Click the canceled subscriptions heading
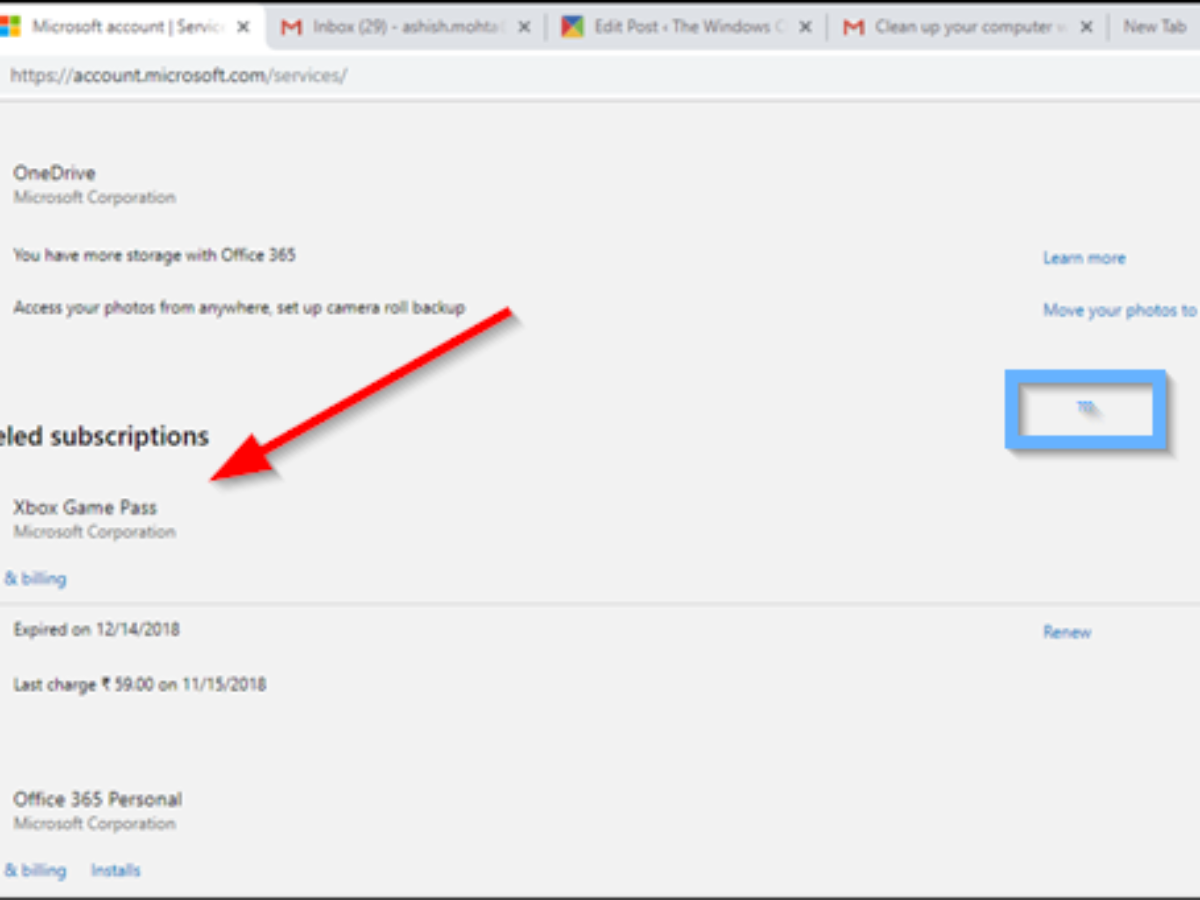Viewport: 1200px width, 900px height. [x=104, y=436]
